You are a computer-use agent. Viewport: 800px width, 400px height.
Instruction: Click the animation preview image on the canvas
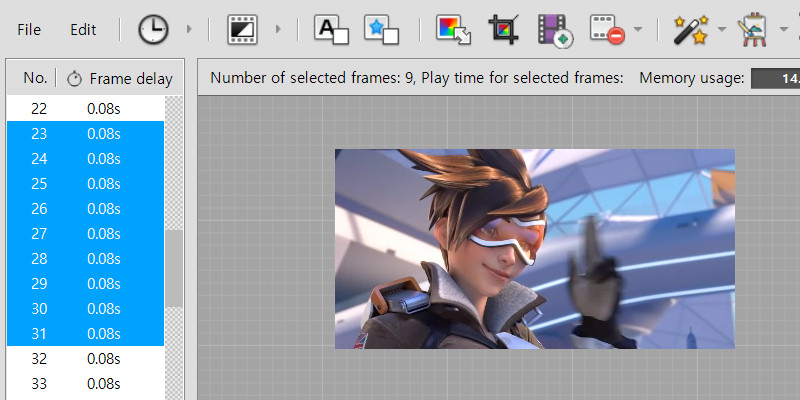[535, 249]
